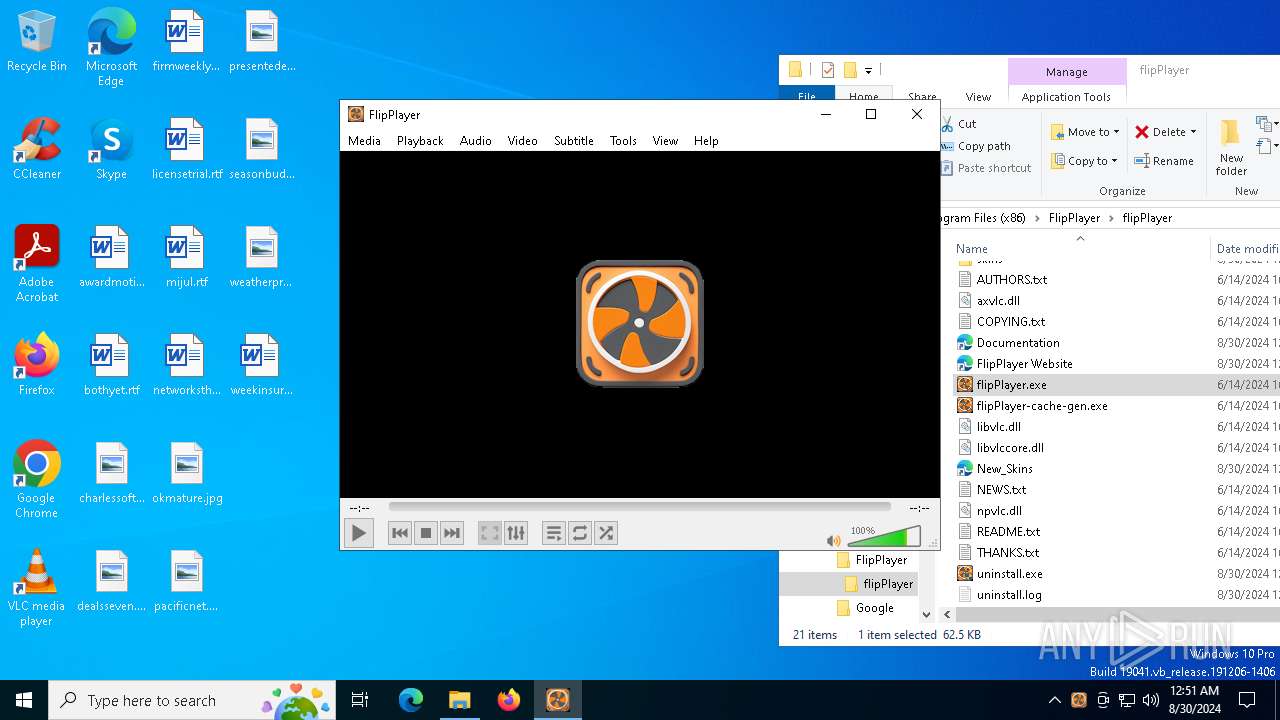Screen dimensions: 1280x720
Task: Click the taskbar search box
Action: click(192, 700)
